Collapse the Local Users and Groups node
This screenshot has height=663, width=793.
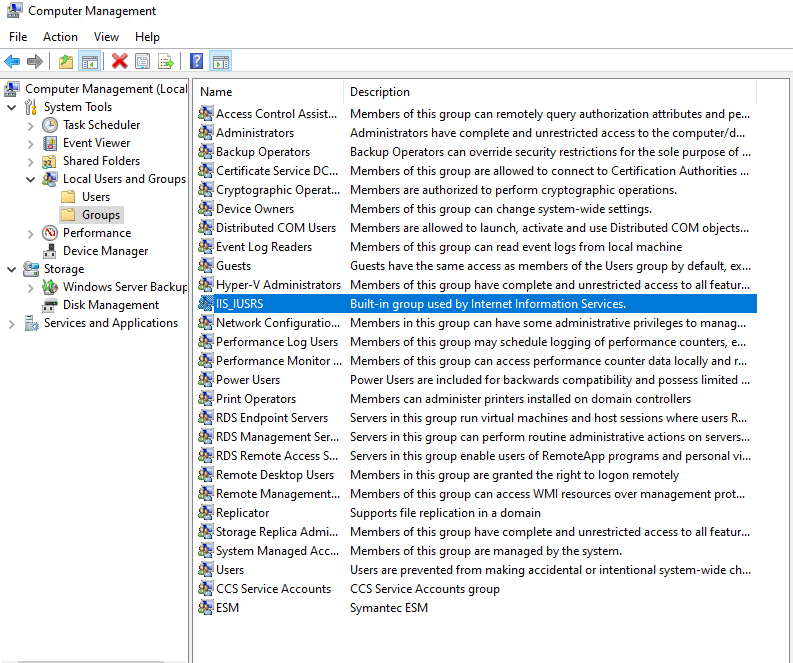point(30,179)
